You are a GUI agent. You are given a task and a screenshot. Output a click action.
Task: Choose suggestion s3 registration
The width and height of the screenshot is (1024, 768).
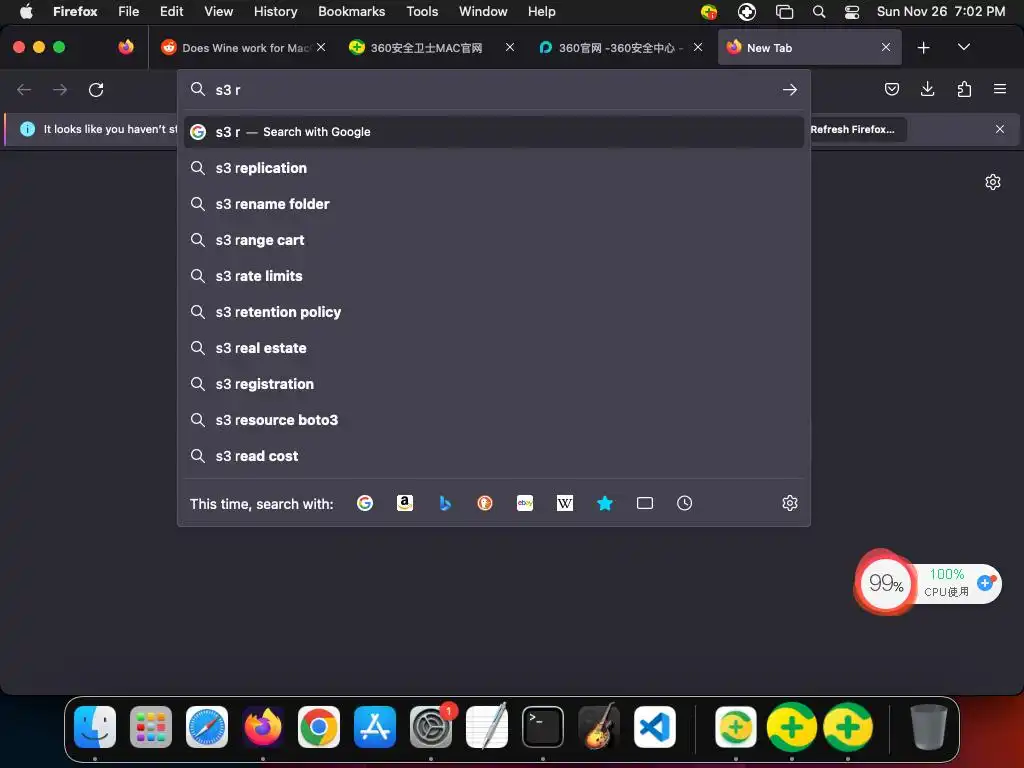tap(494, 384)
